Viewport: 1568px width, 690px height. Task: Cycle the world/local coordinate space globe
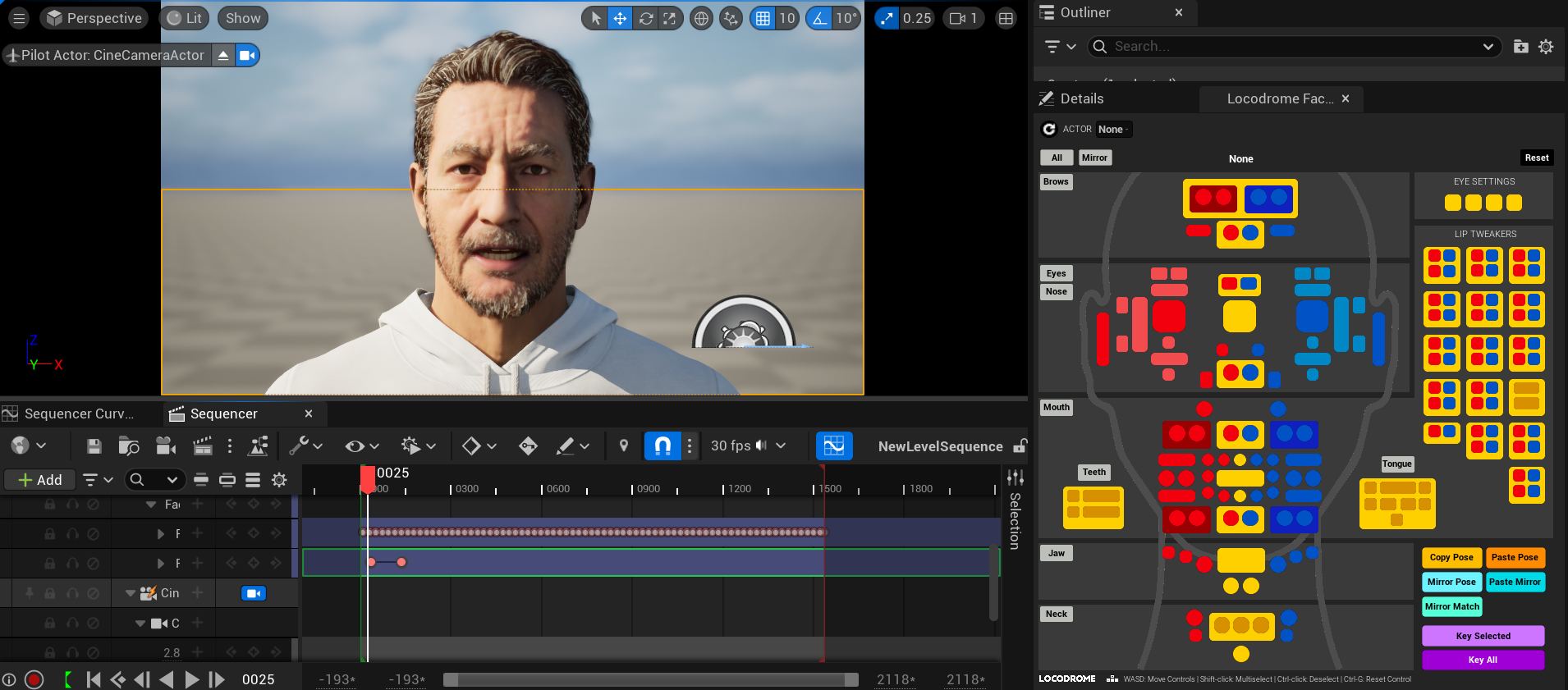(x=701, y=18)
